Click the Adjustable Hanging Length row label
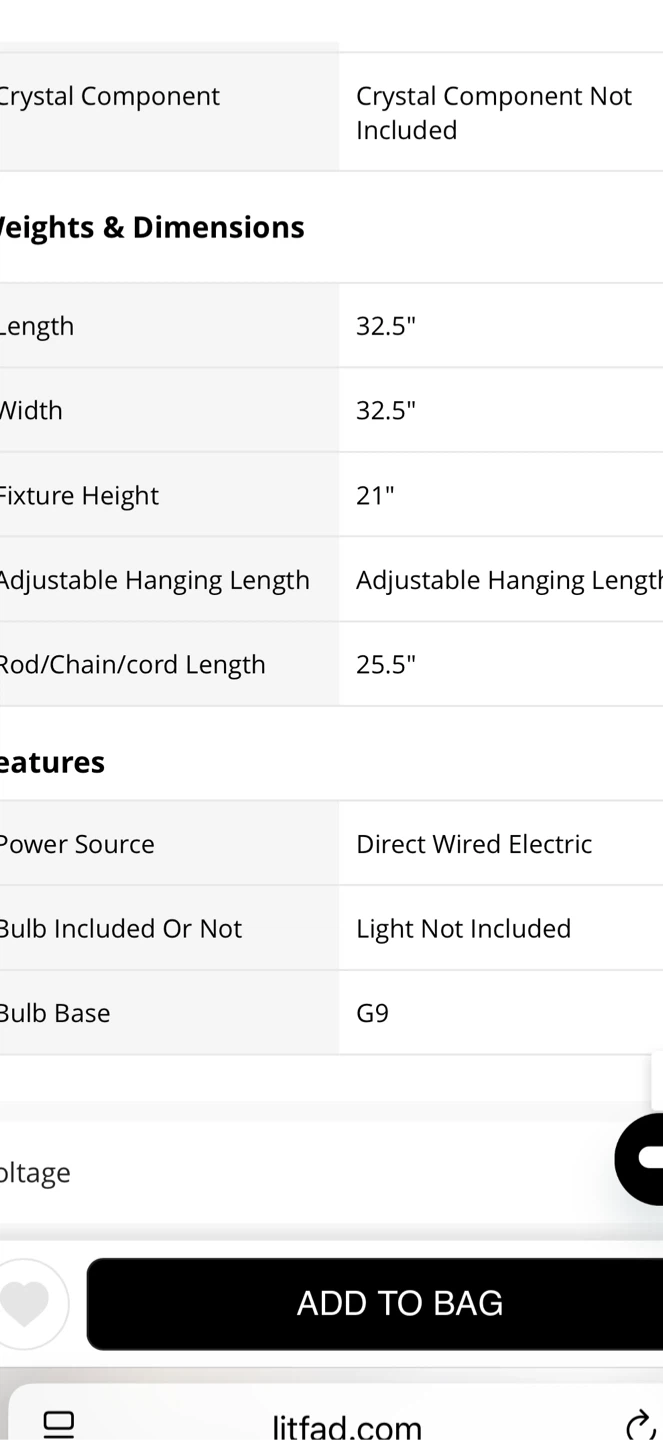Image resolution: width=663 pixels, height=1440 pixels. tap(153, 580)
